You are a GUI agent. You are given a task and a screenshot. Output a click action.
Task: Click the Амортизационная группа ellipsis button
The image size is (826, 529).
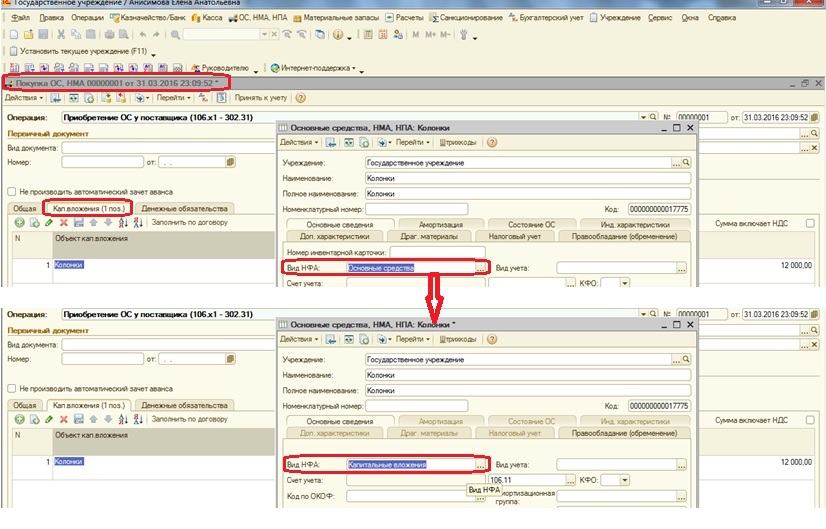tap(682, 496)
